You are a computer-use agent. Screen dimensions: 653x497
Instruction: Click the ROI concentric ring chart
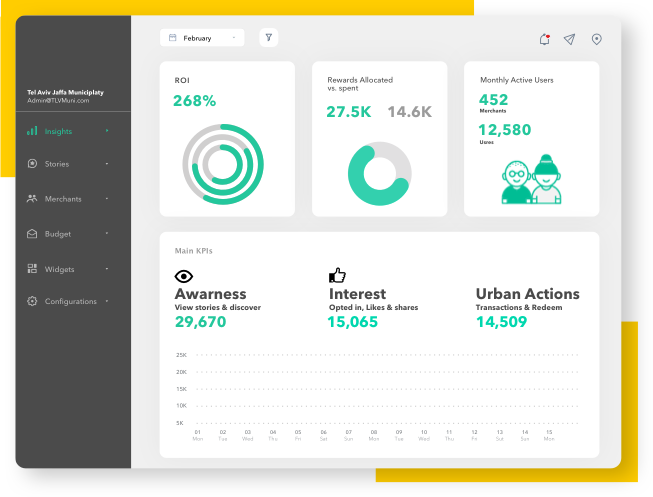222,163
